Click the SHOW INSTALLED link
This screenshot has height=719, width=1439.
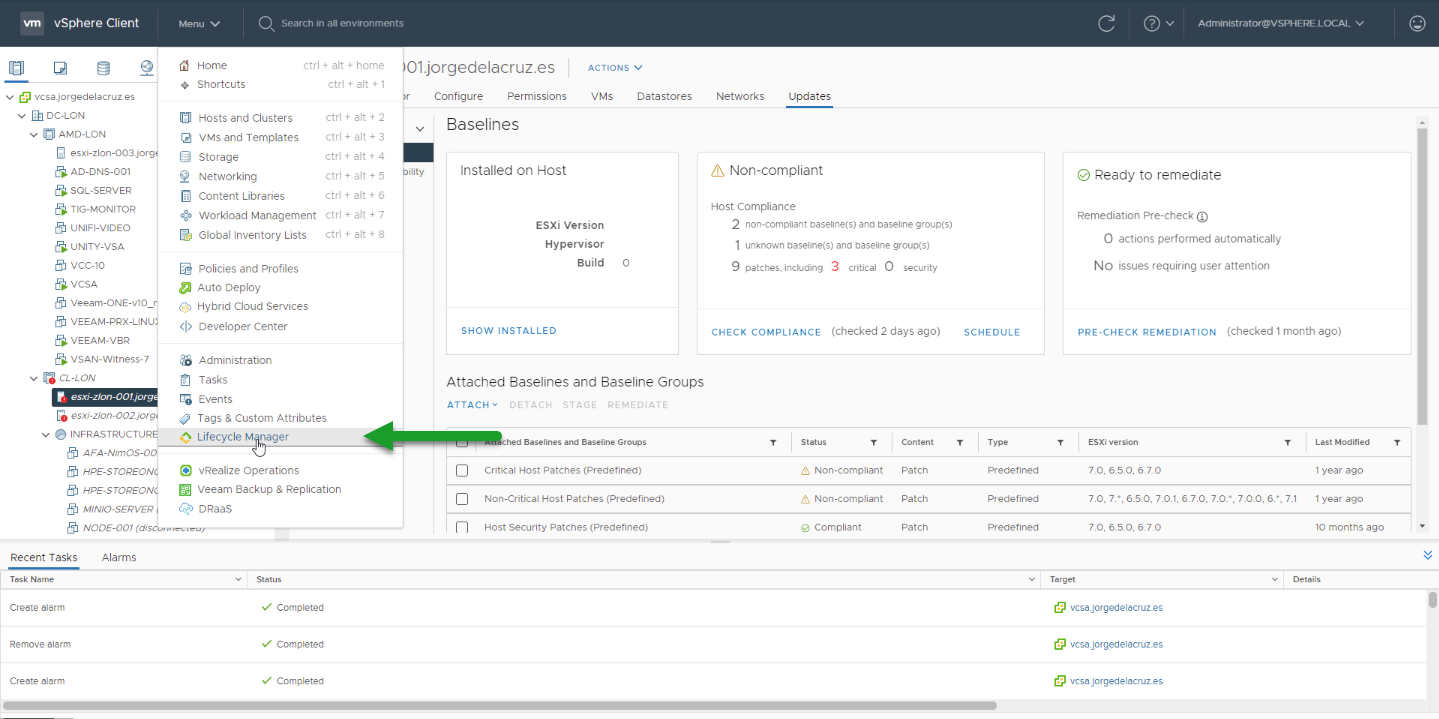click(x=509, y=331)
